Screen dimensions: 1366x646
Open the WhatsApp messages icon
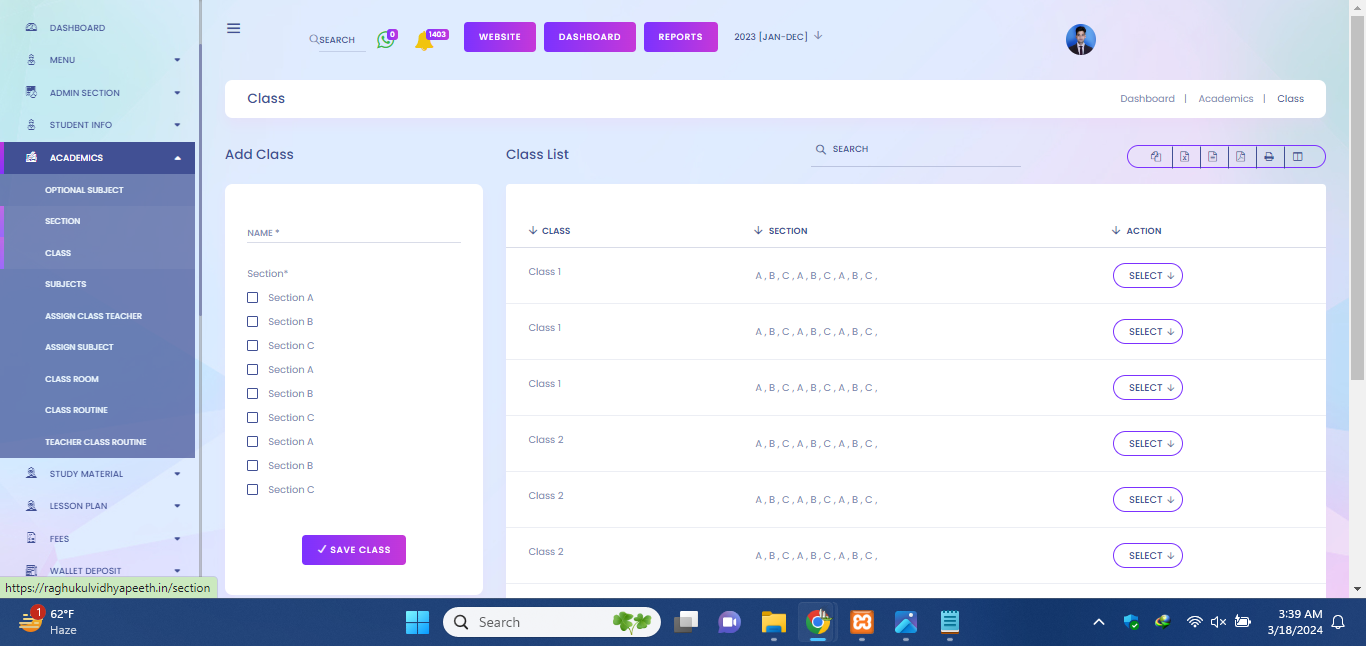pos(385,40)
